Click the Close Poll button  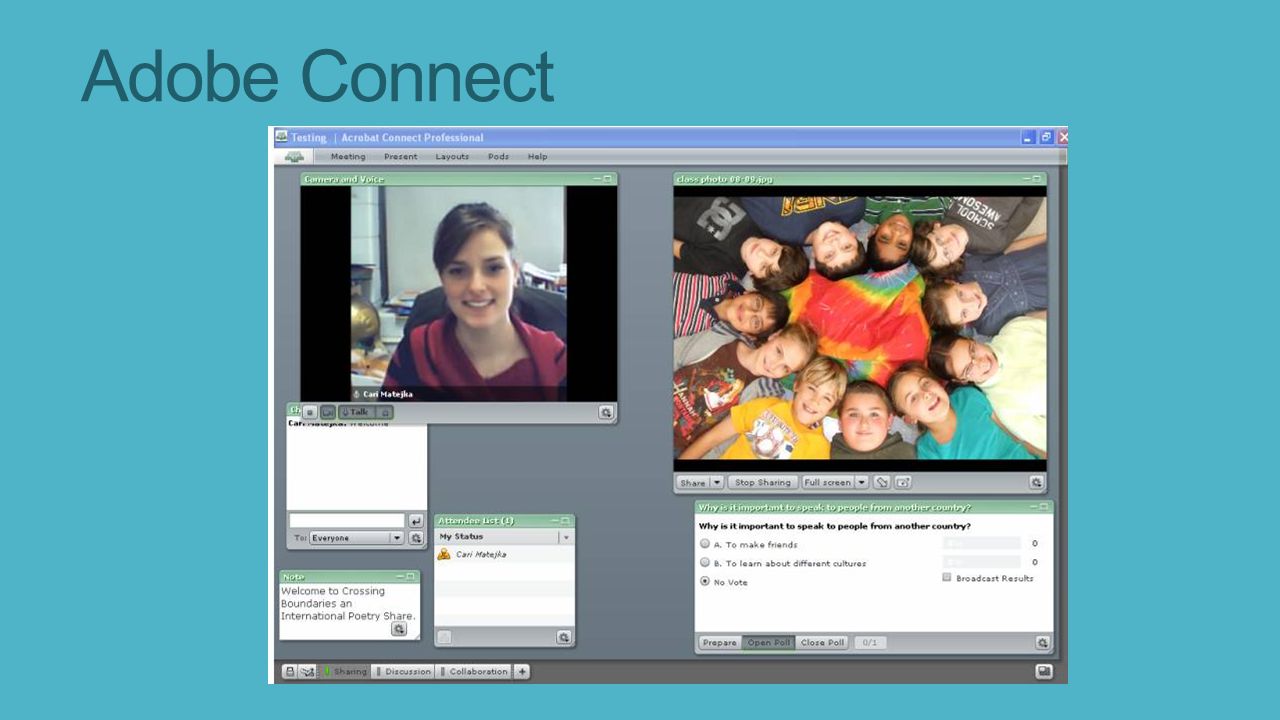click(x=823, y=643)
